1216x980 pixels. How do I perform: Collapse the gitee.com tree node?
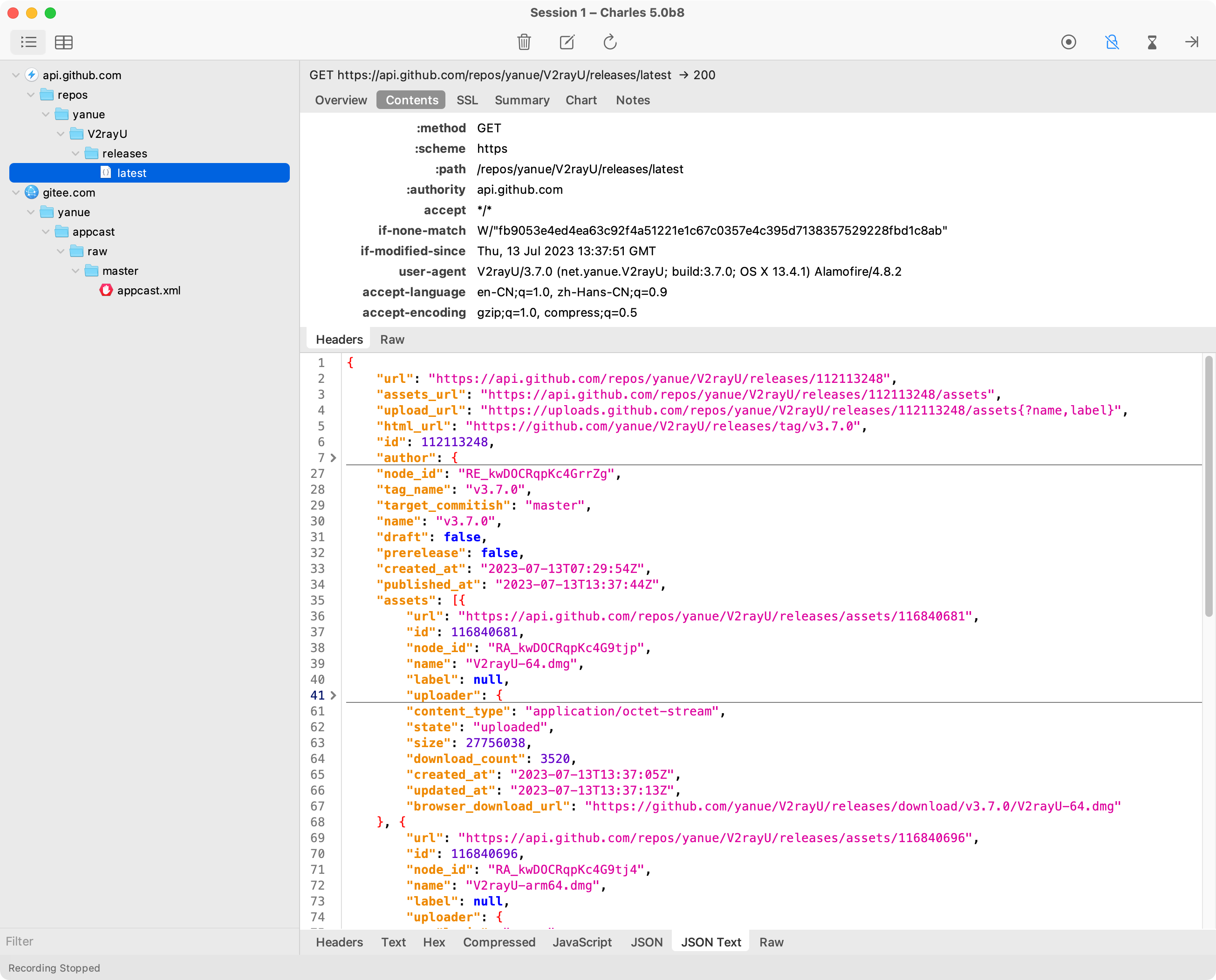pyautogui.click(x=15, y=192)
